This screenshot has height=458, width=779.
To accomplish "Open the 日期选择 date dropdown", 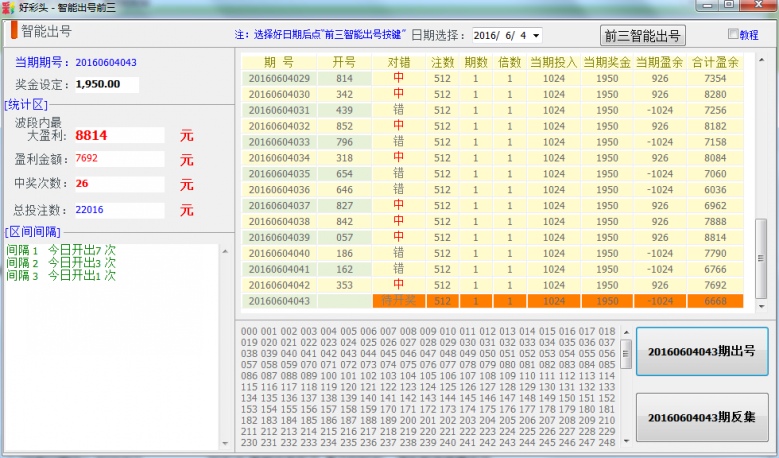I will pyautogui.click(x=536, y=36).
